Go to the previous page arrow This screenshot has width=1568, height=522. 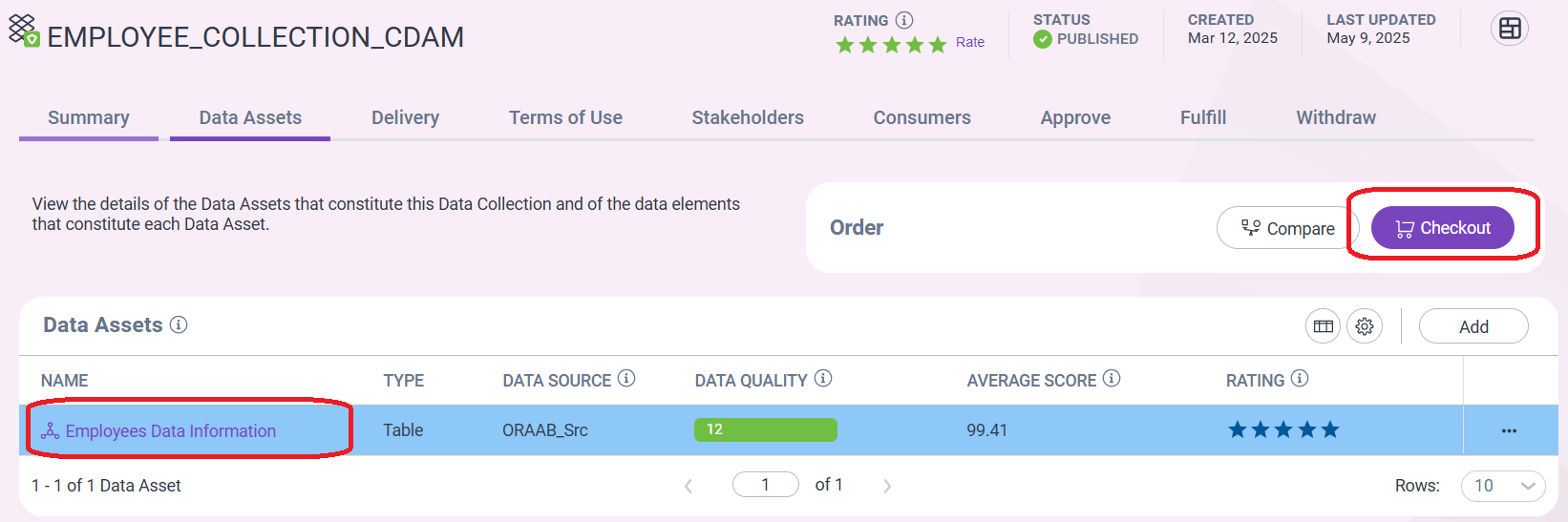[689, 486]
